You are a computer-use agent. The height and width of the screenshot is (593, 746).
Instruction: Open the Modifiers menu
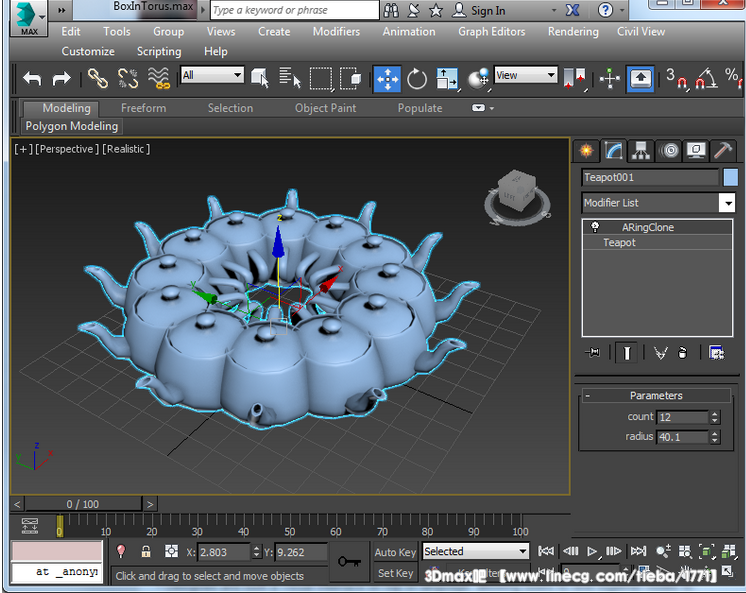(x=336, y=31)
